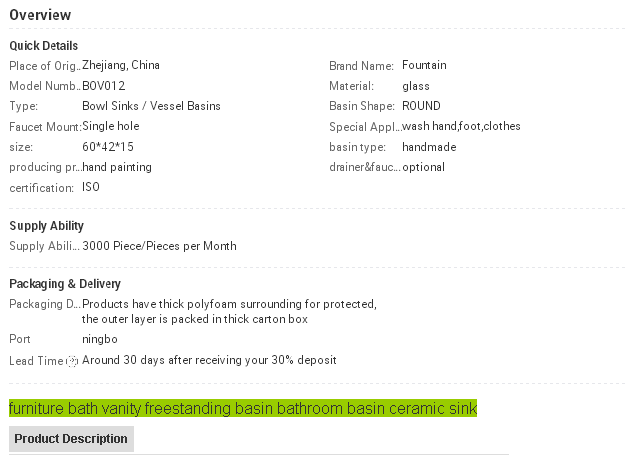Click the Overview section heading
The width and height of the screenshot is (630, 461).
point(40,15)
